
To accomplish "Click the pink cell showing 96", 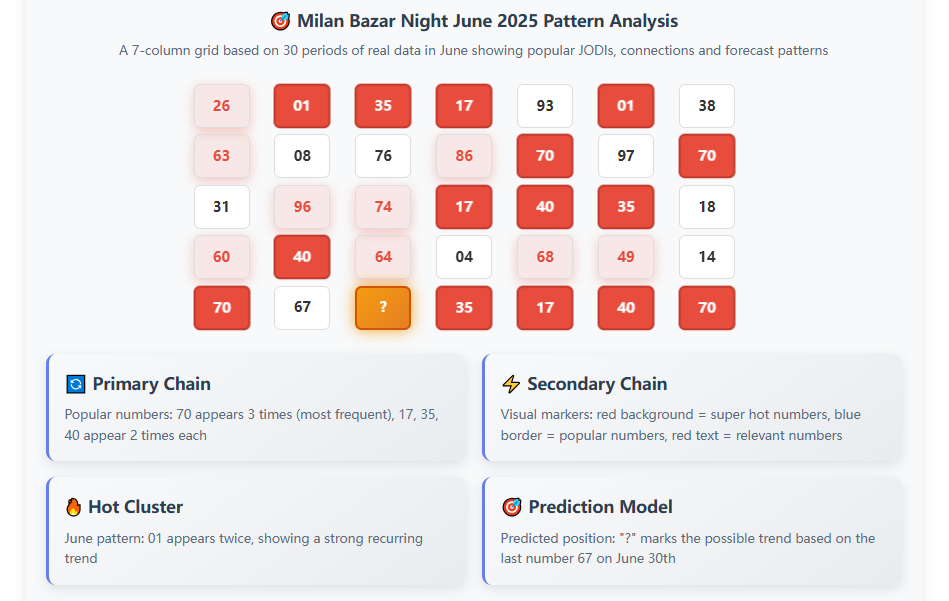I will pos(302,207).
